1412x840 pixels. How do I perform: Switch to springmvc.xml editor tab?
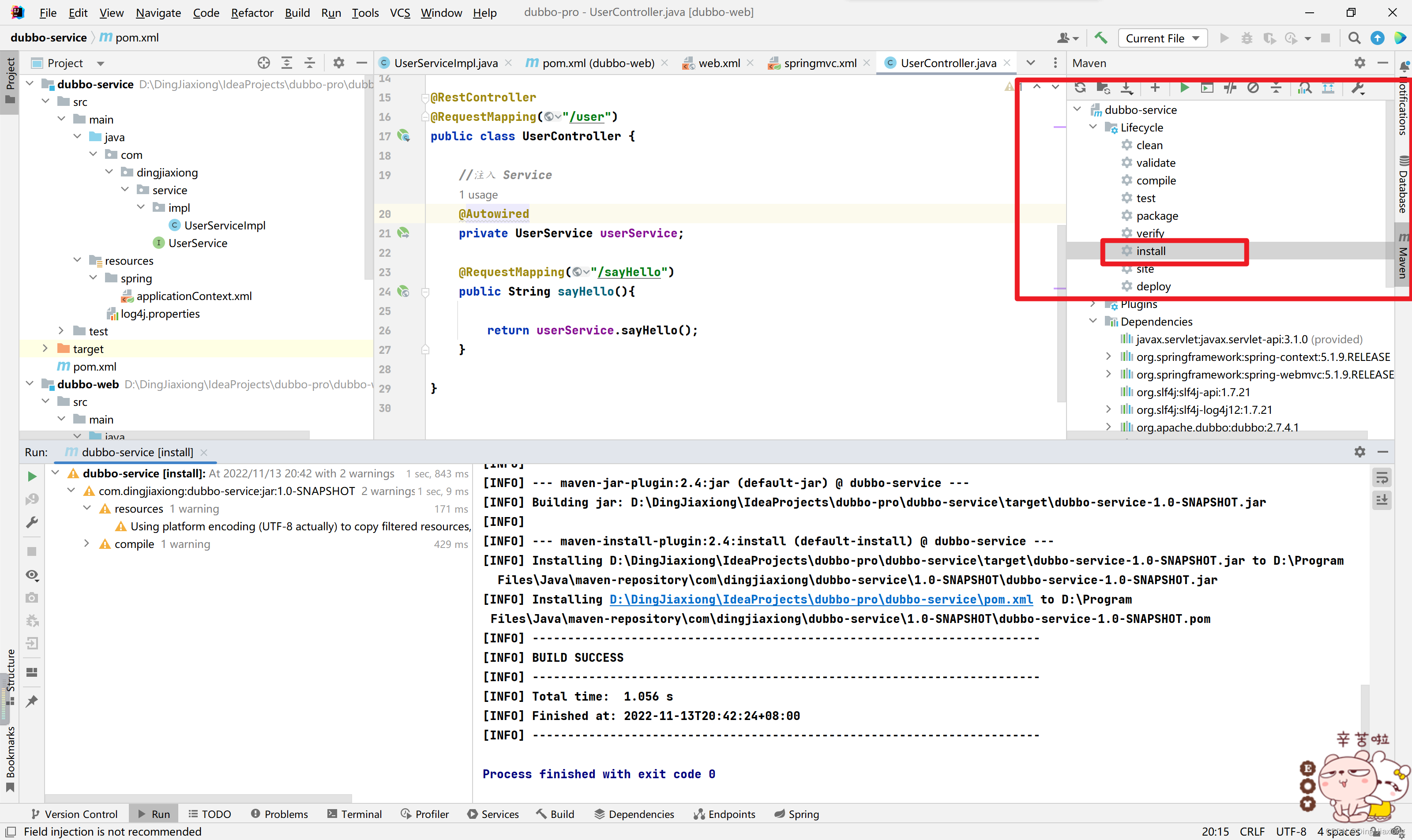tap(820, 63)
